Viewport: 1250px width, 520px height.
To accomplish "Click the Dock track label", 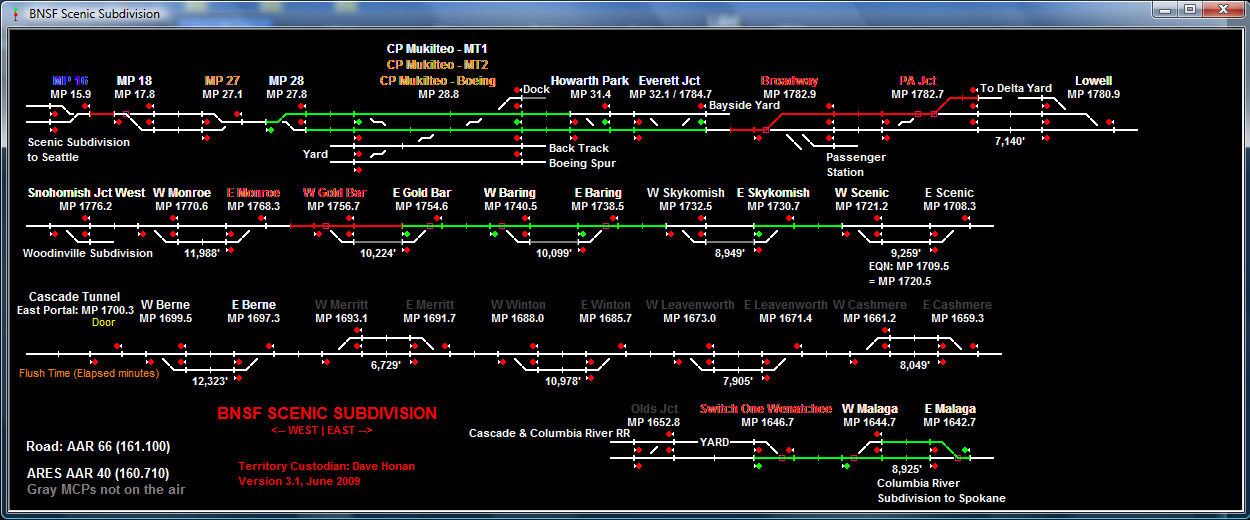I will [x=536, y=89].
